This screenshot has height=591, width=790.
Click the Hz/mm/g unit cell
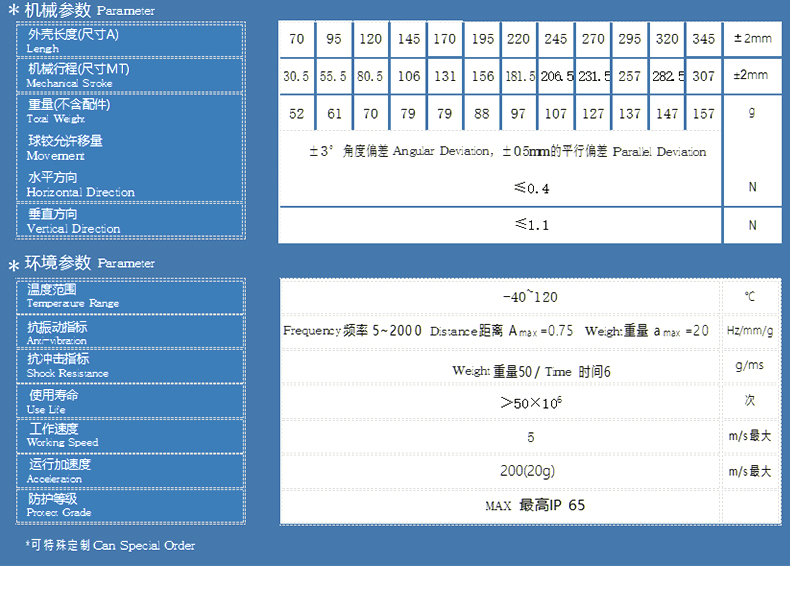pos(750,331)
